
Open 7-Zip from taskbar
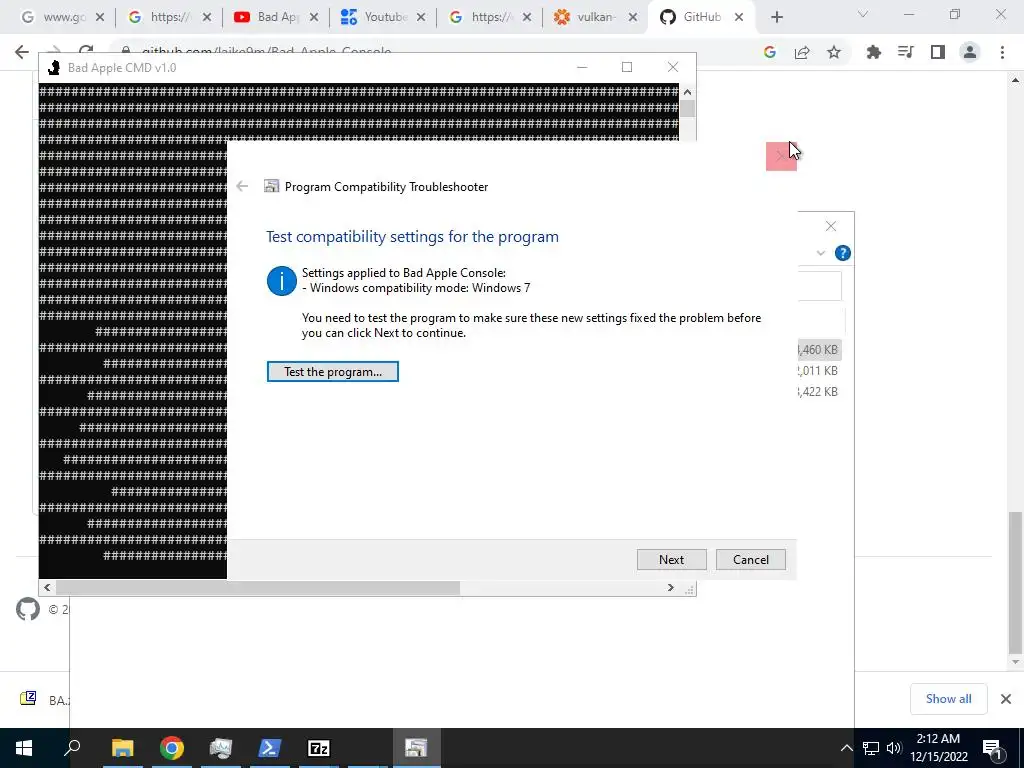(319, 748)
